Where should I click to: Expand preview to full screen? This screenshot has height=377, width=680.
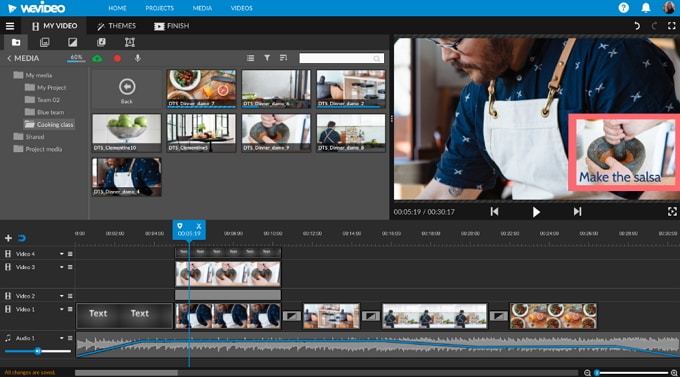click(672, 211)
